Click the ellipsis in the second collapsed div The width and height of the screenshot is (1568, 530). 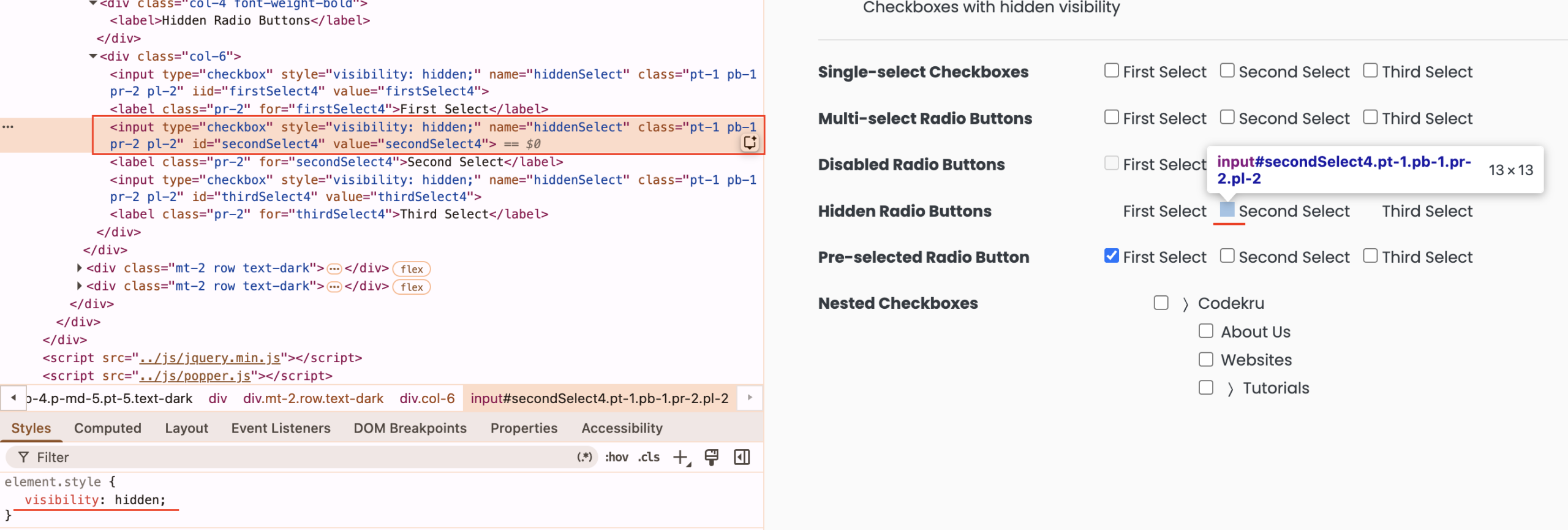tap(334, 287)
